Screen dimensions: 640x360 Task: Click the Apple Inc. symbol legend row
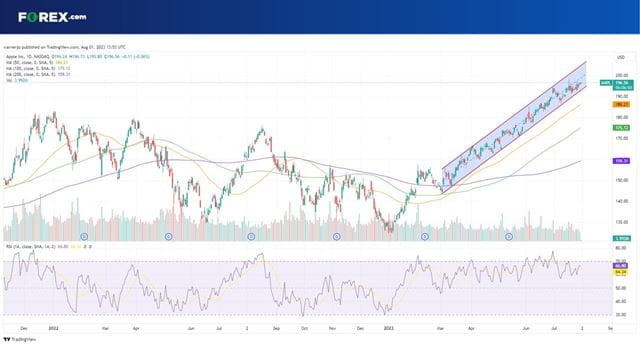pyautogui.click(x=78, y=57)
